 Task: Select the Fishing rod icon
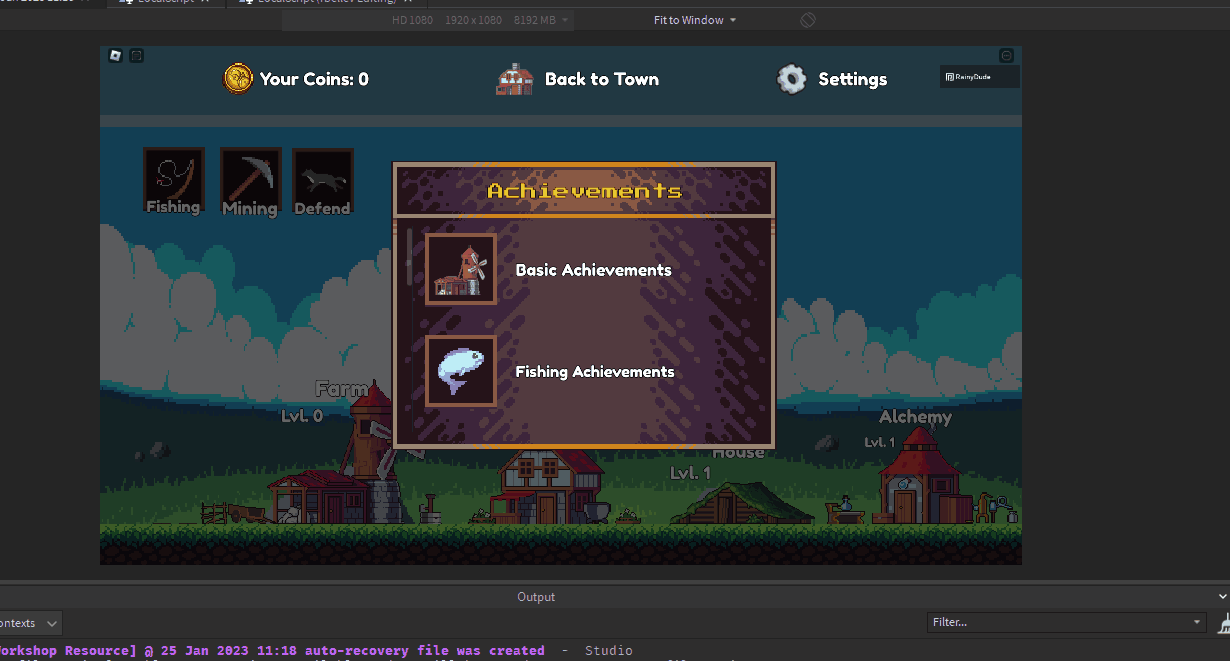174,181
